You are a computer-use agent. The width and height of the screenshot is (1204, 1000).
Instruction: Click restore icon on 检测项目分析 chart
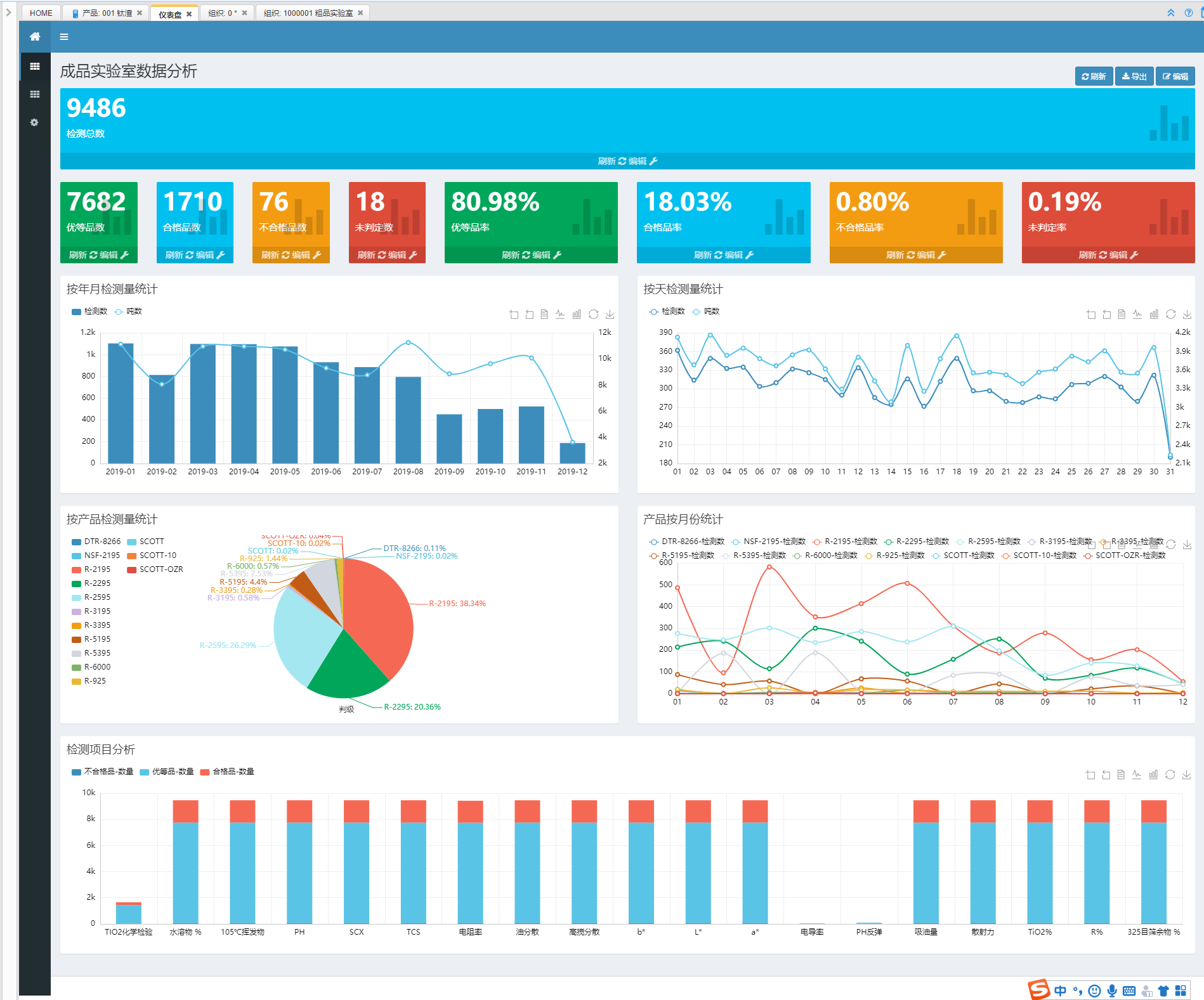[1170, 775]
